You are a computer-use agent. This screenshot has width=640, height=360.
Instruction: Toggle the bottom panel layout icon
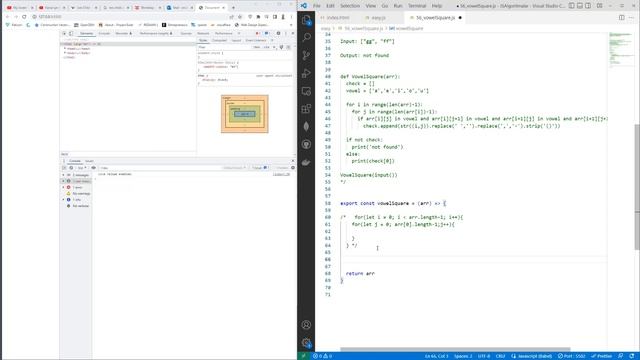tap(580, 6)
